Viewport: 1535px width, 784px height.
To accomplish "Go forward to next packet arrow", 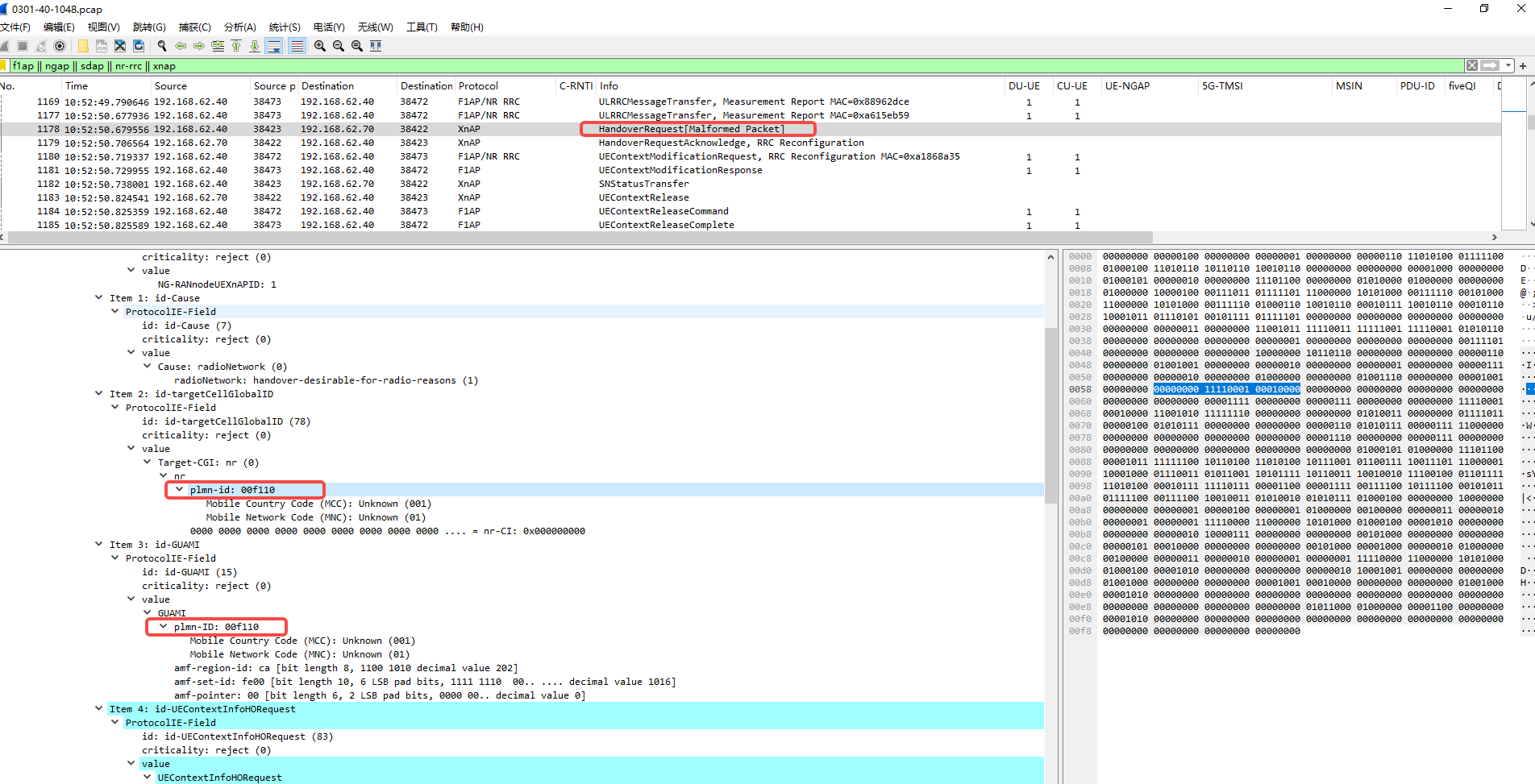I will [x=199, y=46].
